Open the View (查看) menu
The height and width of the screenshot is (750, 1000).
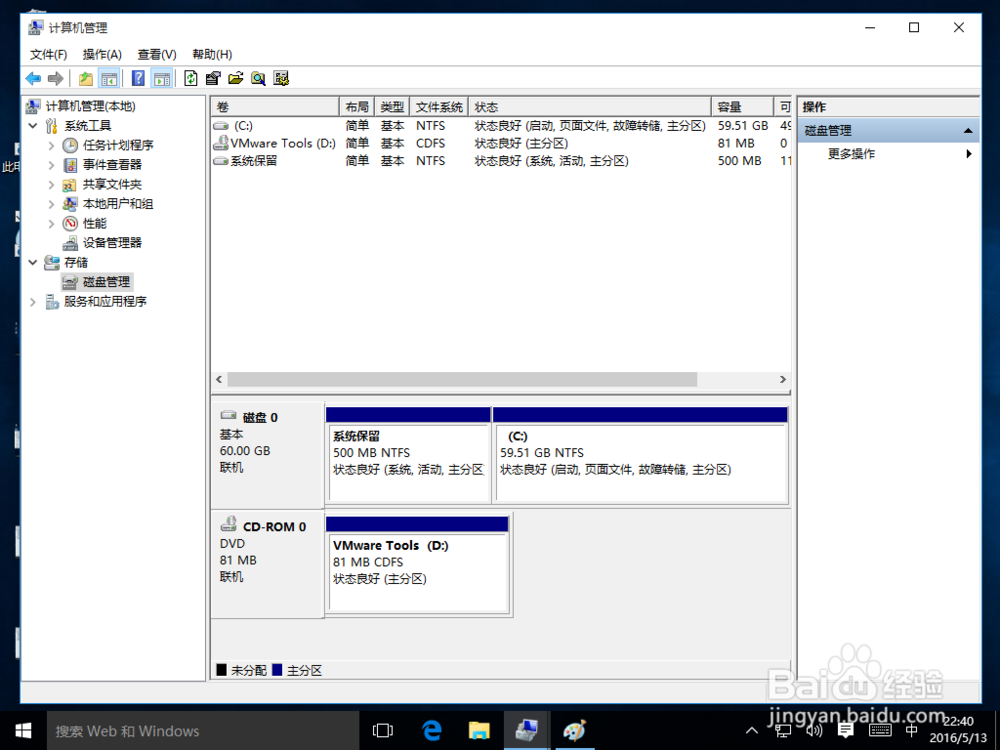157,54
